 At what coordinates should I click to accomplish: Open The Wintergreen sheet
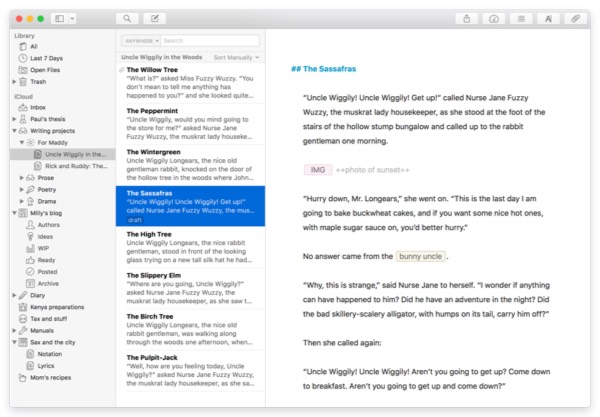coord(190,165)
